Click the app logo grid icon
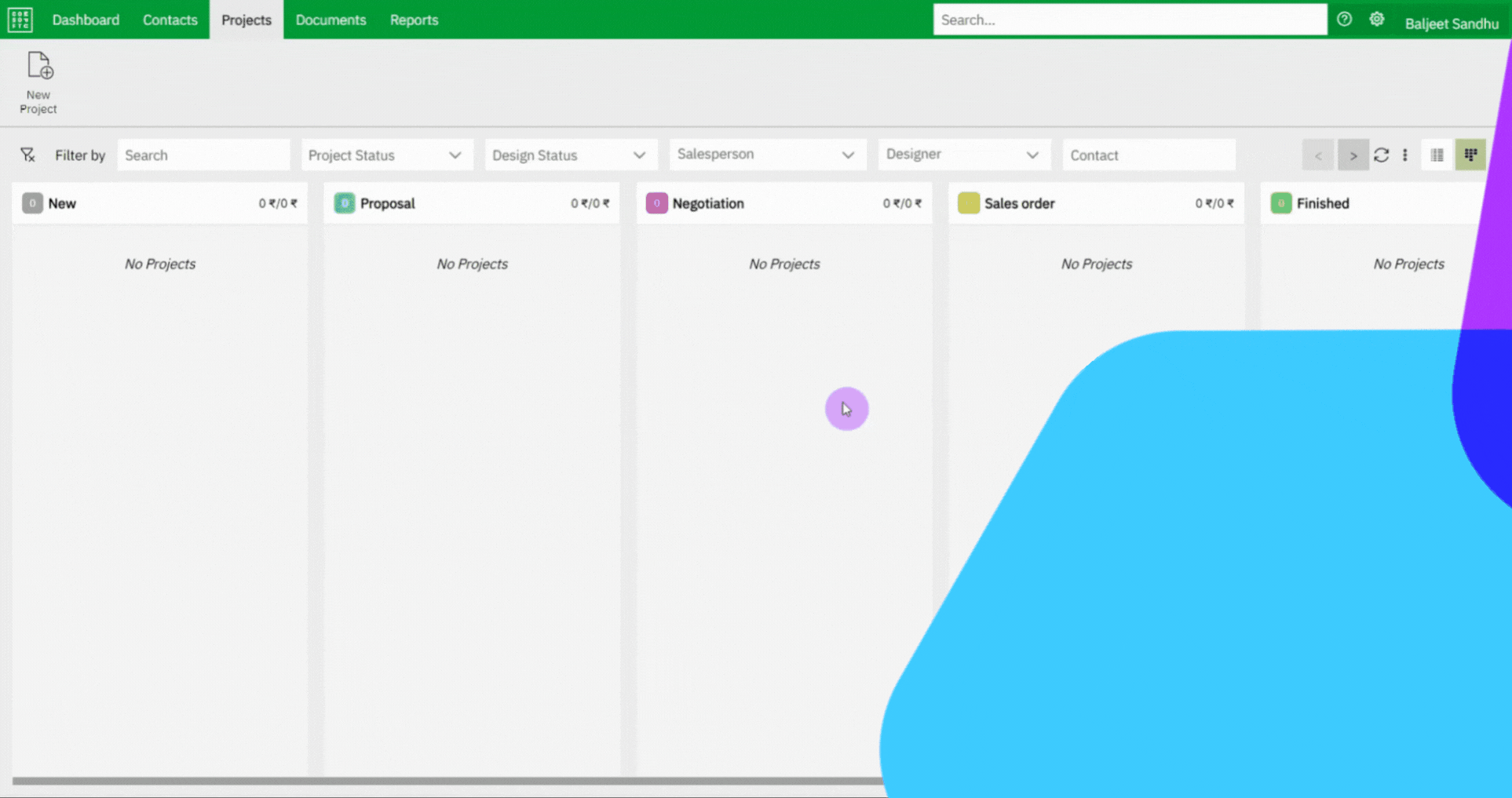Viewport: 1512px width, 798px height. 20,19
